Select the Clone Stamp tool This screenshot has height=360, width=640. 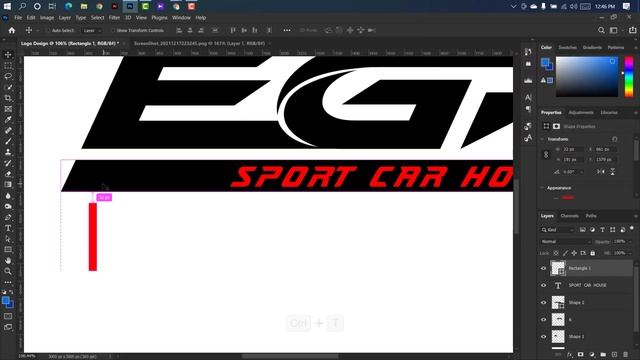click(x=8, y=152)
